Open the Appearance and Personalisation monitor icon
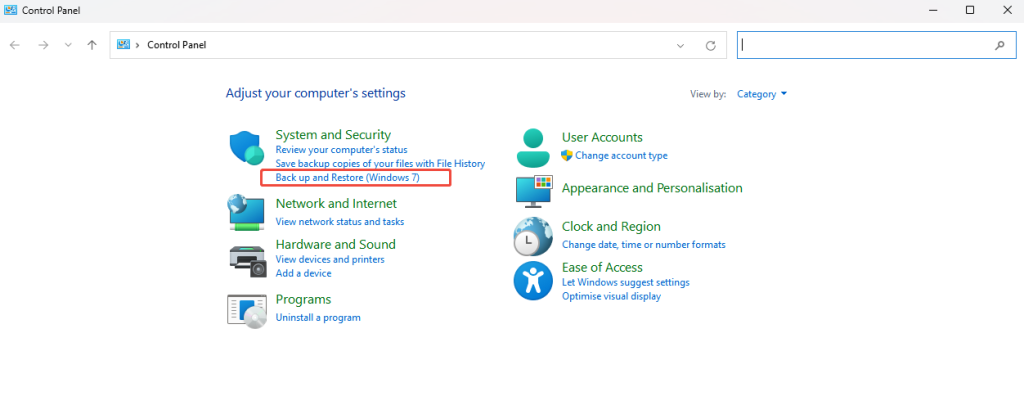The image size is (1024, 410). pyautogui.click(x=534, y=191)
